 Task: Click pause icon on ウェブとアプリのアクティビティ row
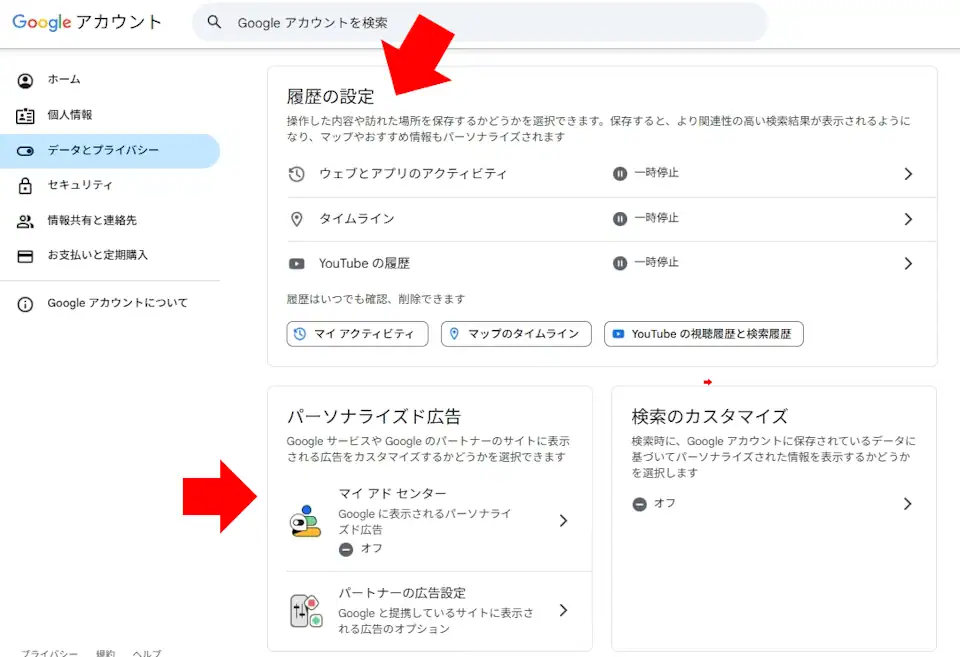[620, 174]
